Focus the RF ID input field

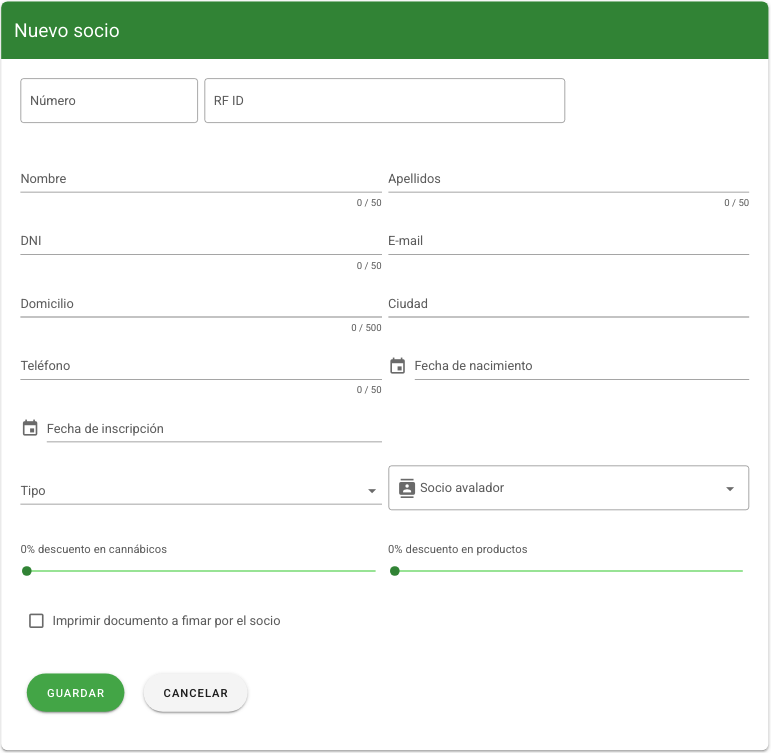(x=385, y=100)
